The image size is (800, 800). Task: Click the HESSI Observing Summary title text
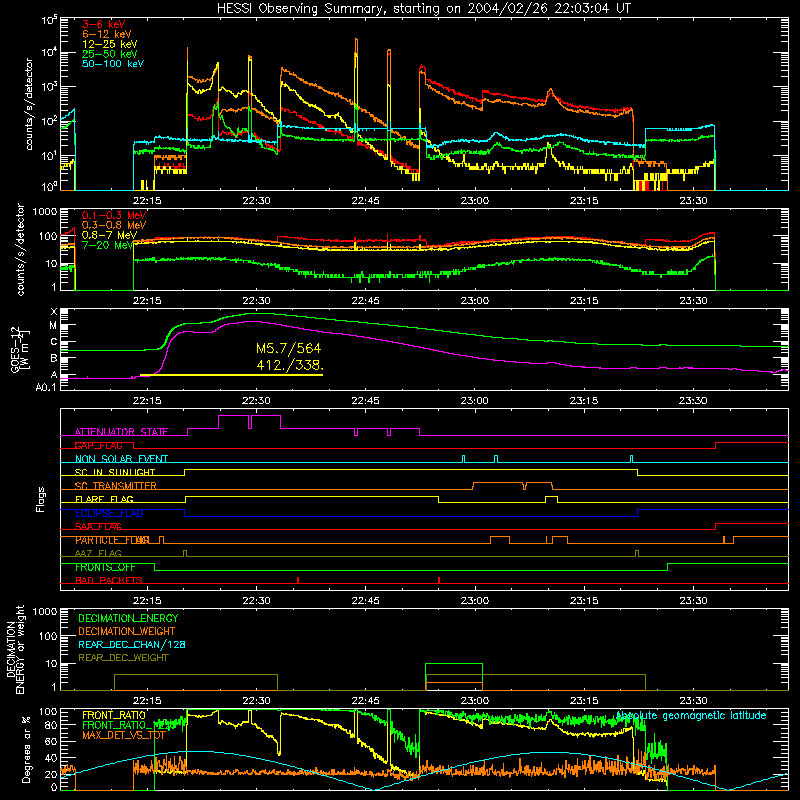point(424,8)
